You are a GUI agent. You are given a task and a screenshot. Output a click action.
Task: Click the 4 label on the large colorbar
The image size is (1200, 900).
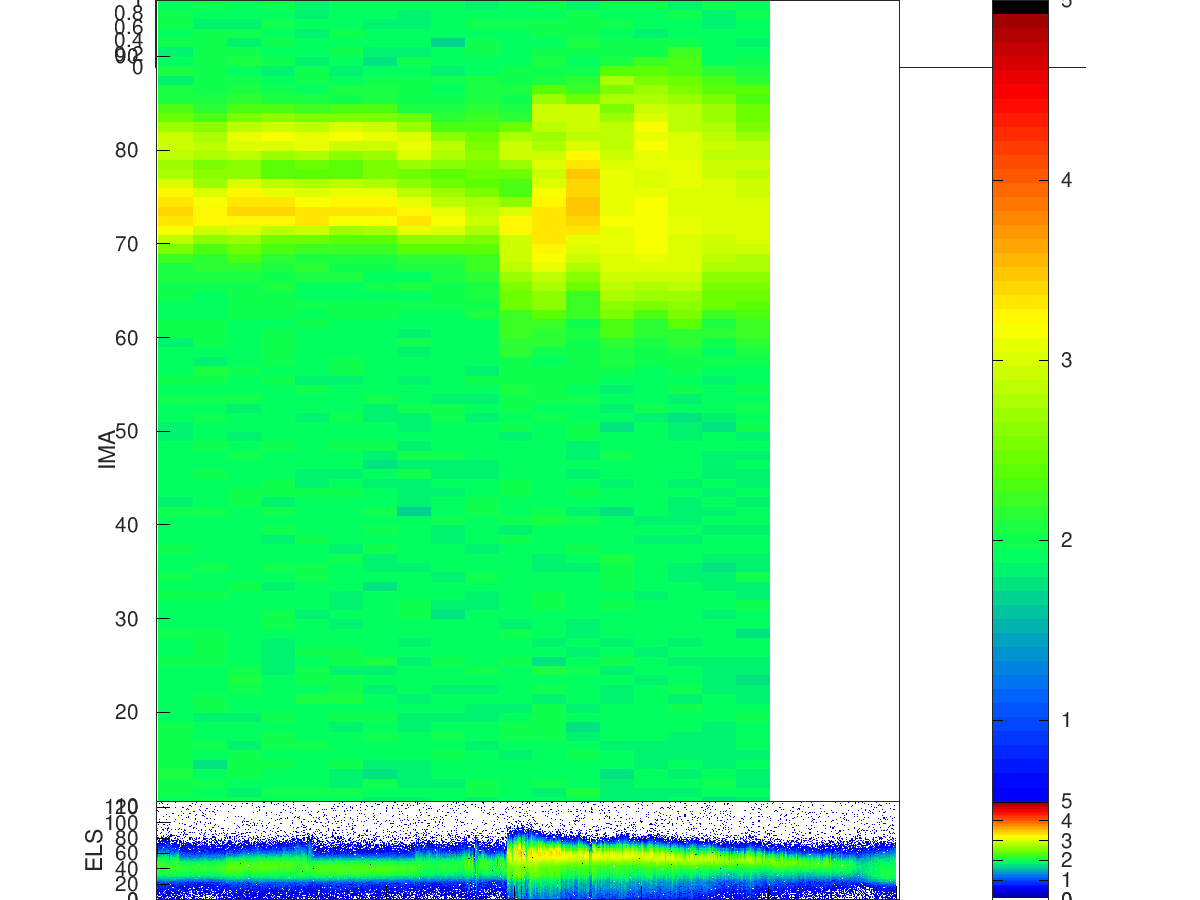coord(1066,180)
